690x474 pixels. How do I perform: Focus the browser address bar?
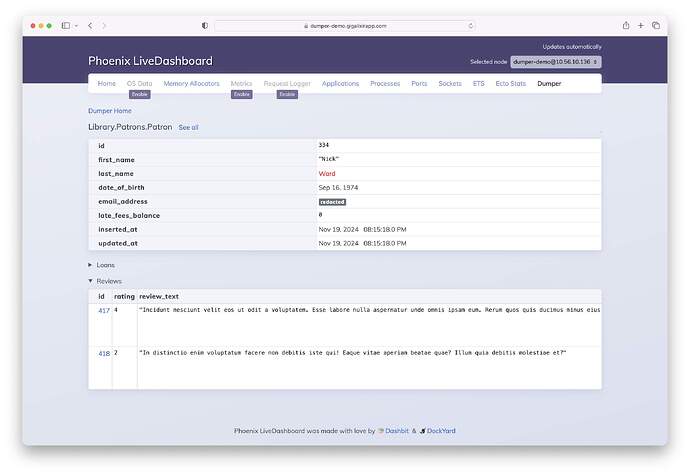[x=345, y=26]
